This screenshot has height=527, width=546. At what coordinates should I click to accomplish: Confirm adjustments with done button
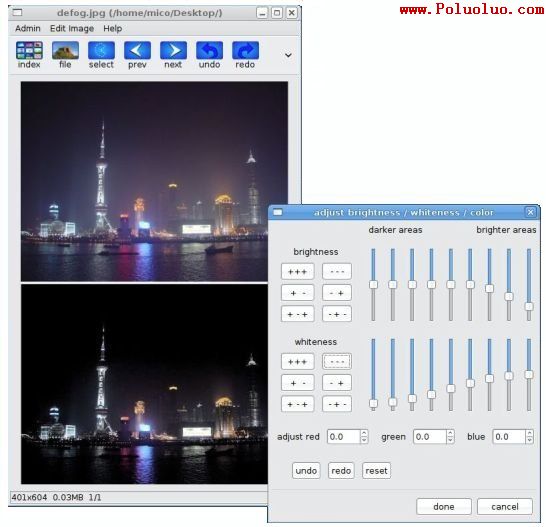(x=444, y=506)
